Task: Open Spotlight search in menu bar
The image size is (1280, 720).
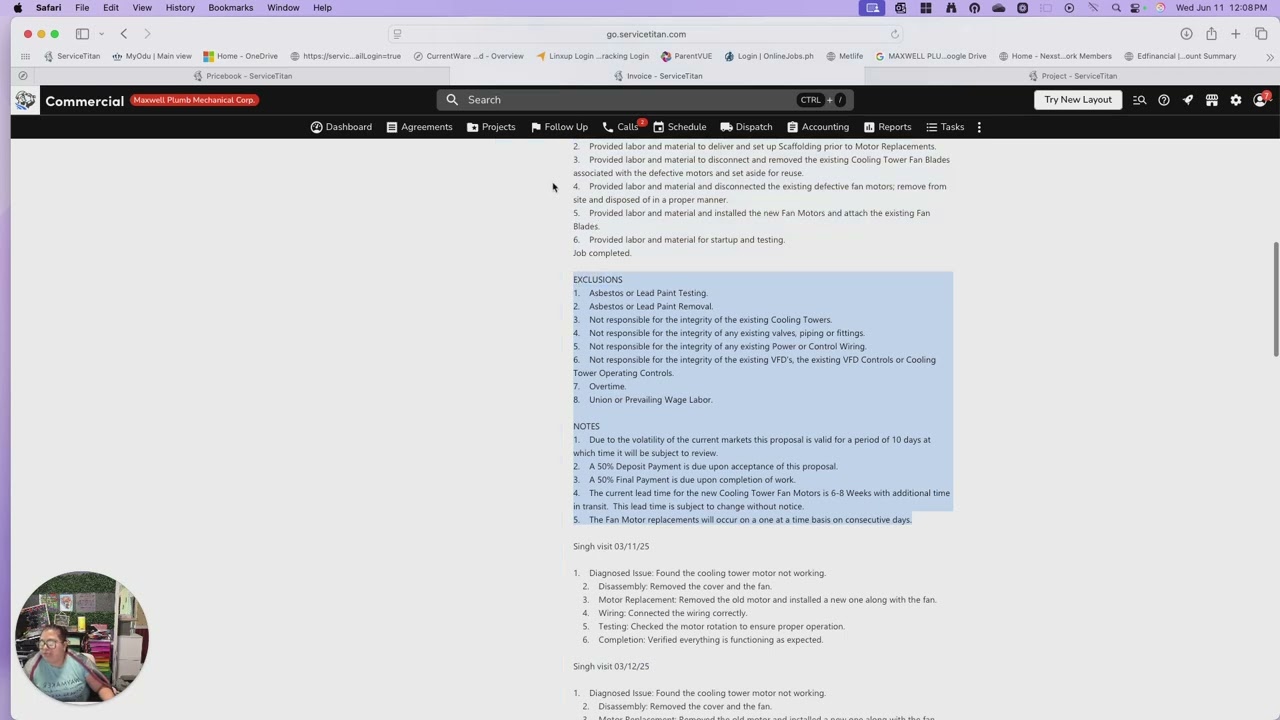Action: click(x=1116, y=8)
